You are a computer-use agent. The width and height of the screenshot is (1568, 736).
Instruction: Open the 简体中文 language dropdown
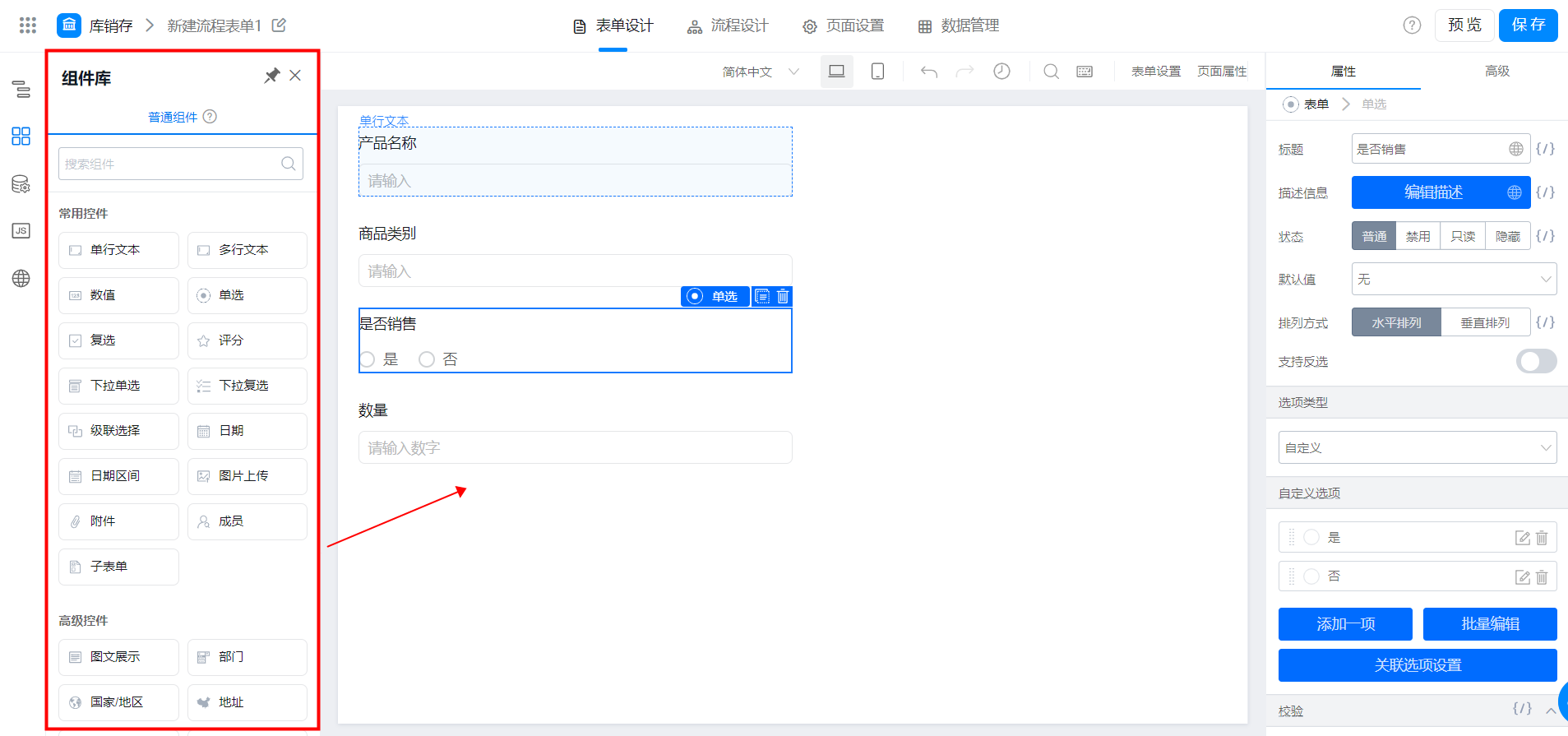point(761,72)
